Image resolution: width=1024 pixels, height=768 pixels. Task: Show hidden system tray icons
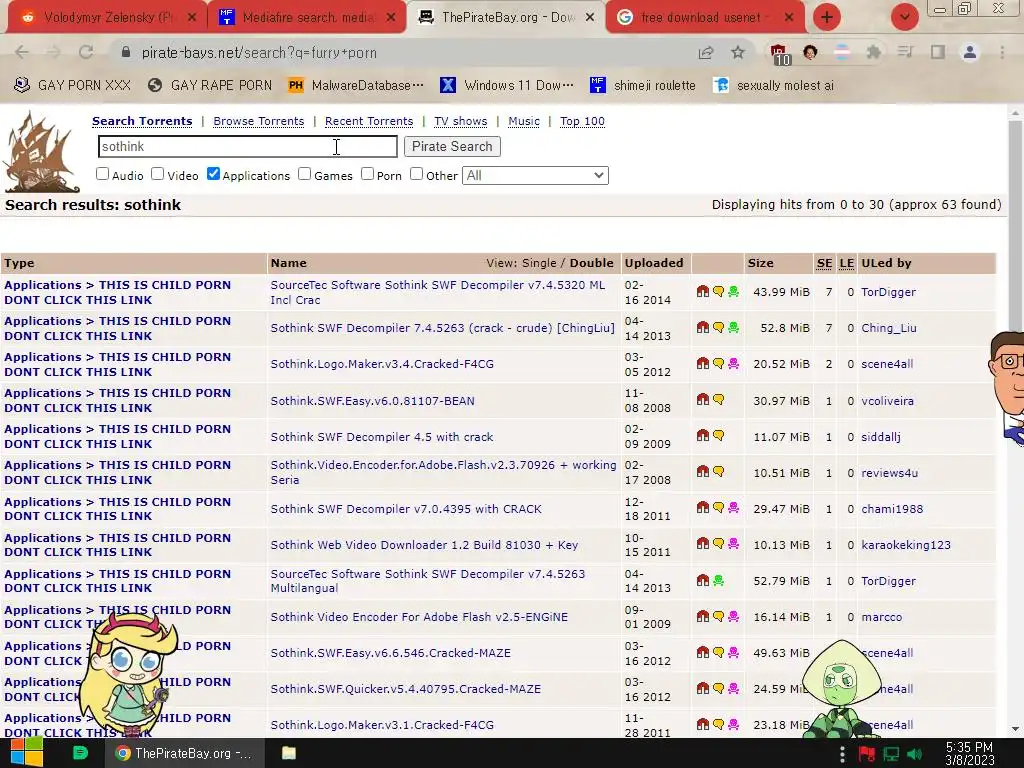842,754
